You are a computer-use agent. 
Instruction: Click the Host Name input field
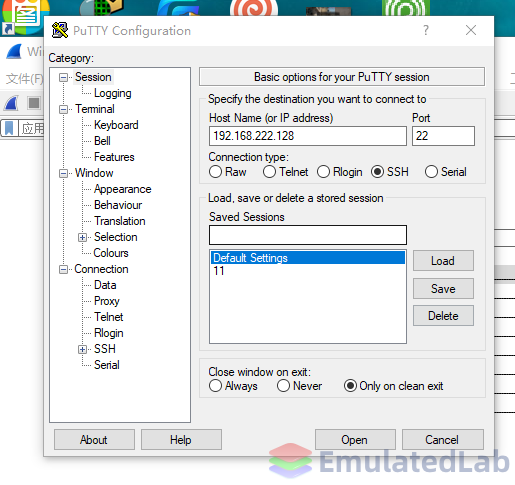tap(308, 136)
